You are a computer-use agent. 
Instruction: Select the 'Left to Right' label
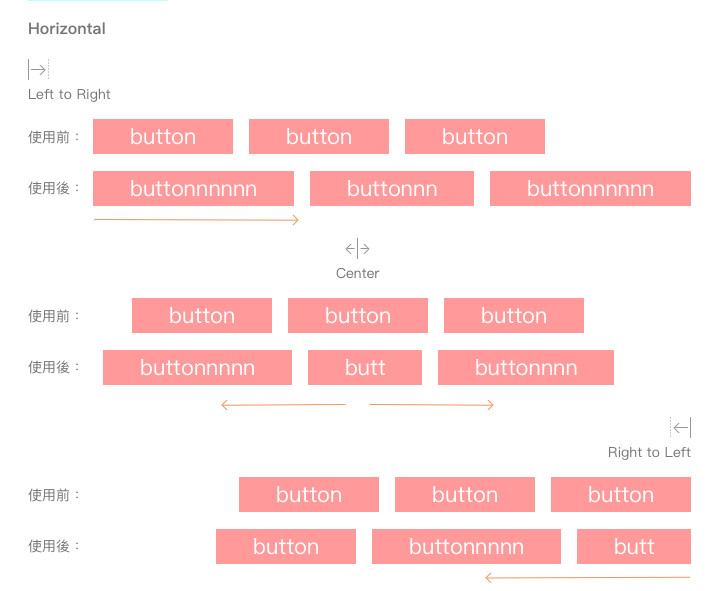coord(69,94)
